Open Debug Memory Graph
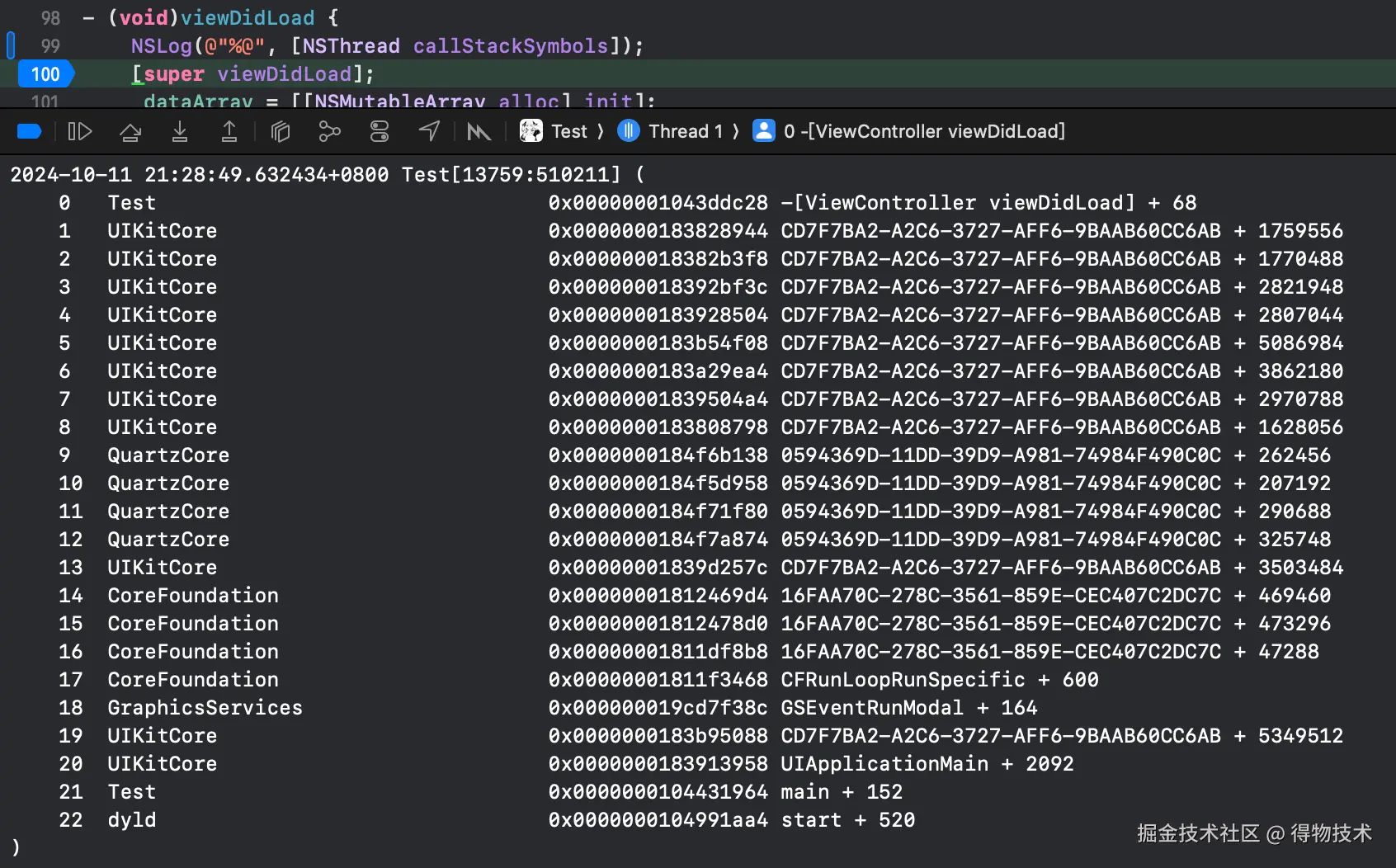Image resolution: width=1396 pixels, height=868 pixels. [330, 131]
